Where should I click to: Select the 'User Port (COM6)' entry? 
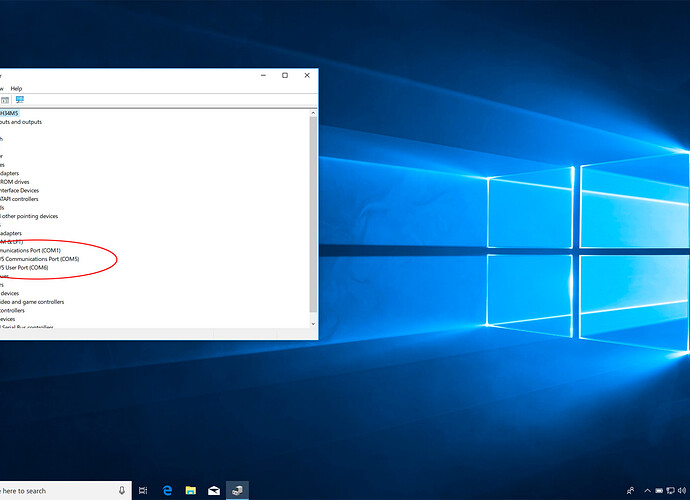[24, 268]
